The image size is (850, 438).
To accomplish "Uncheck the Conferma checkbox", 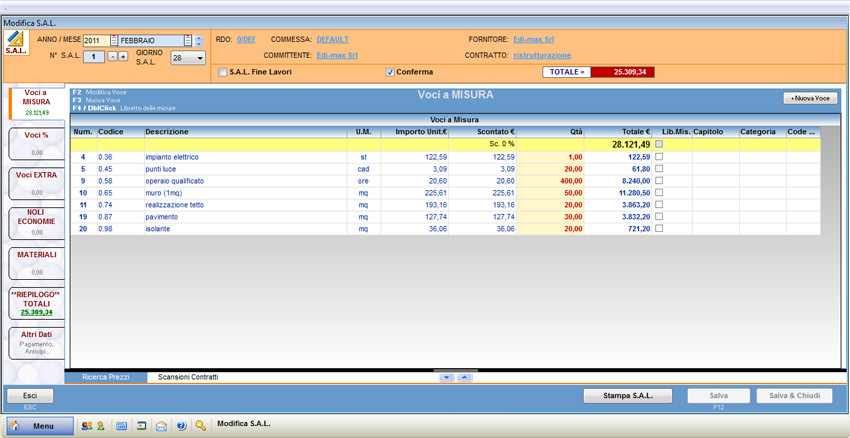I will (390, 72).
